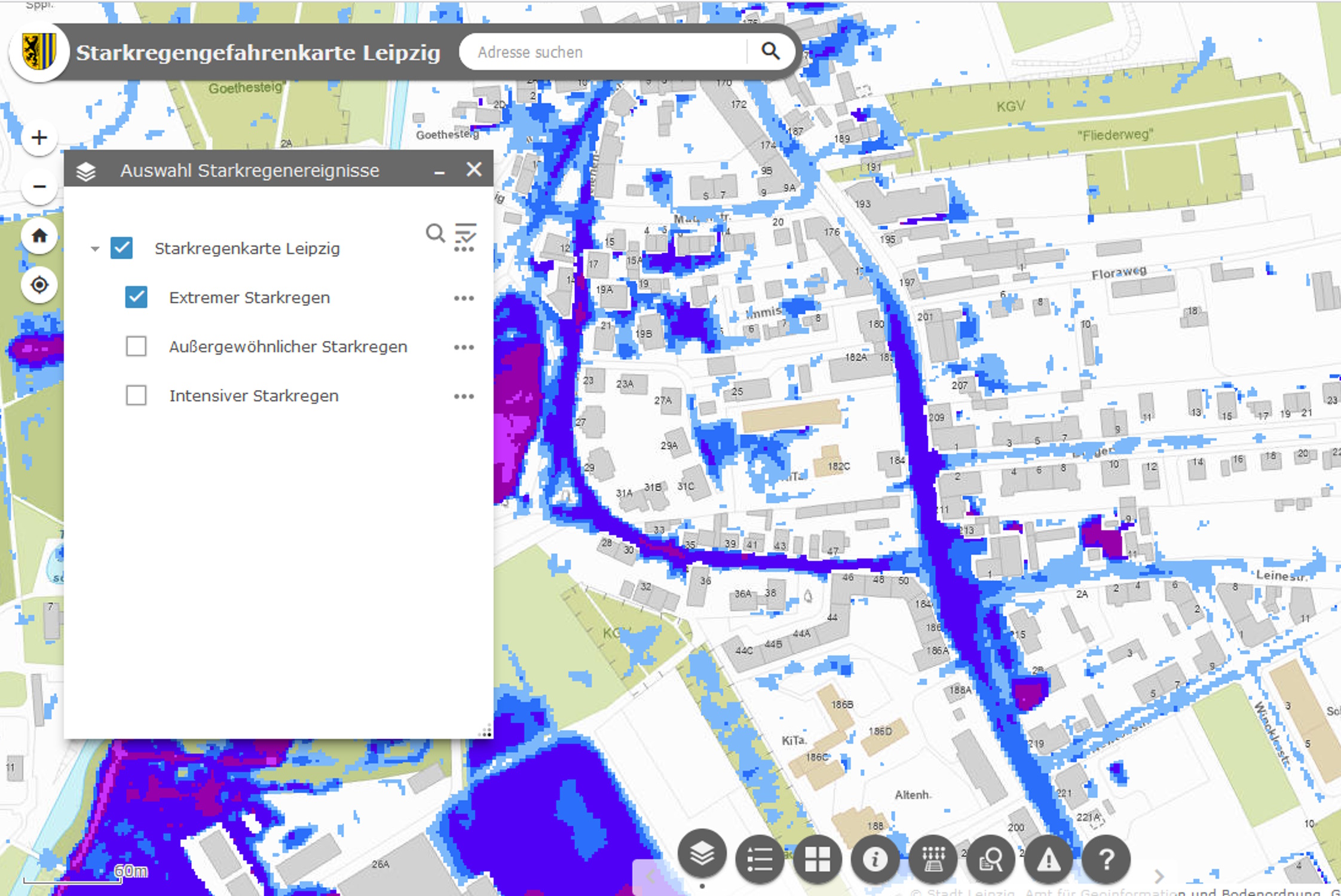Click the warning triangle icon in the bottom toolbar
The image size is (1341, 896).
[1048, 860]
